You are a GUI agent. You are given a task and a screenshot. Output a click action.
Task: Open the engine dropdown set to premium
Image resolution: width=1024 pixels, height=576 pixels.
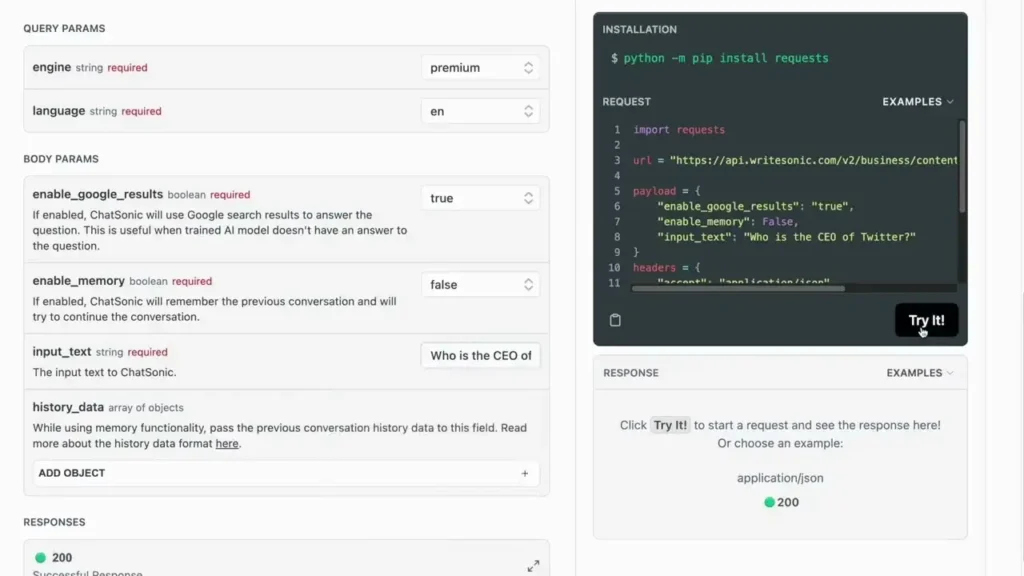[480, 68]
